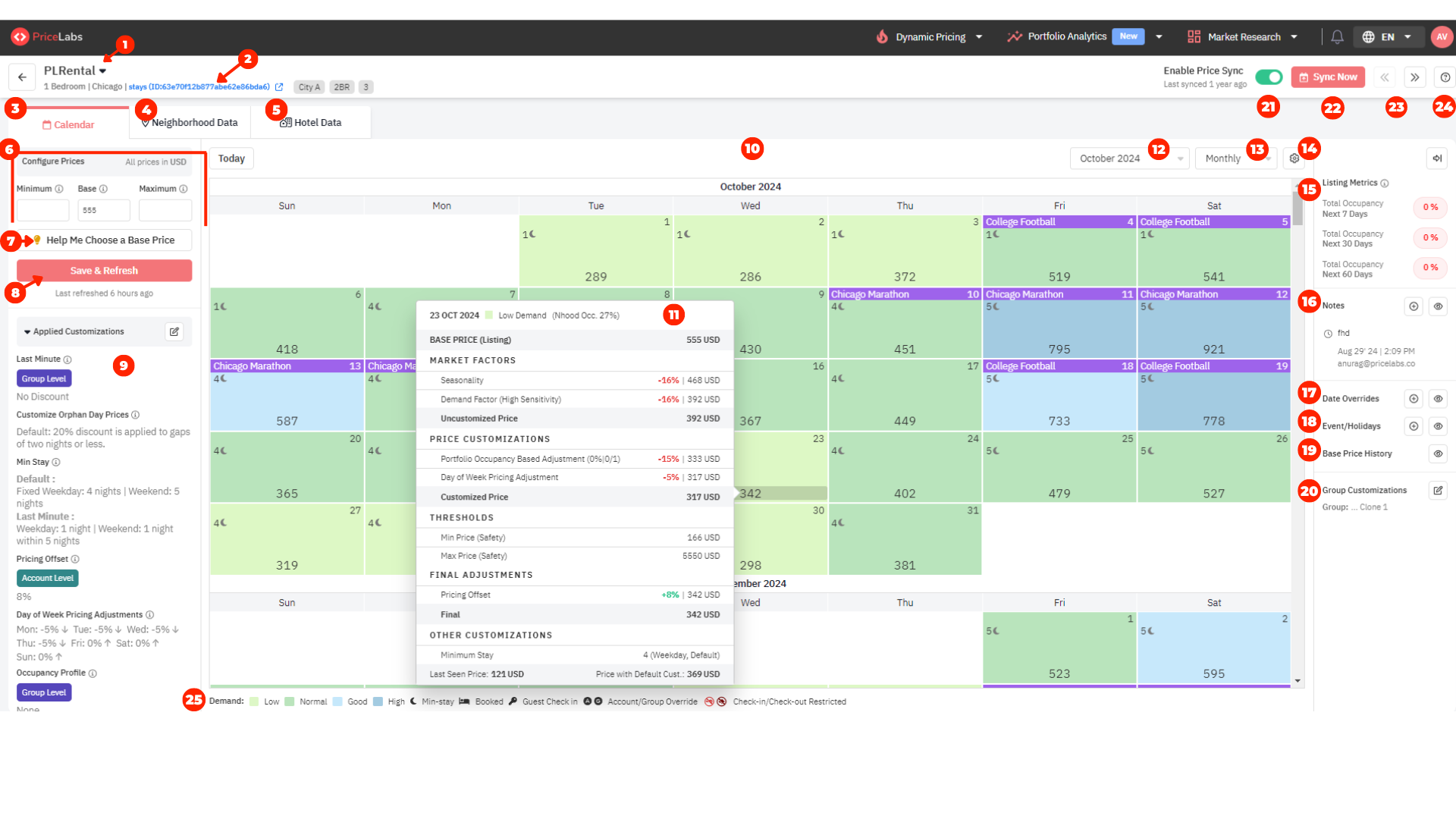
Task: Click the High demand color swatch
Action: click(378, 702)
